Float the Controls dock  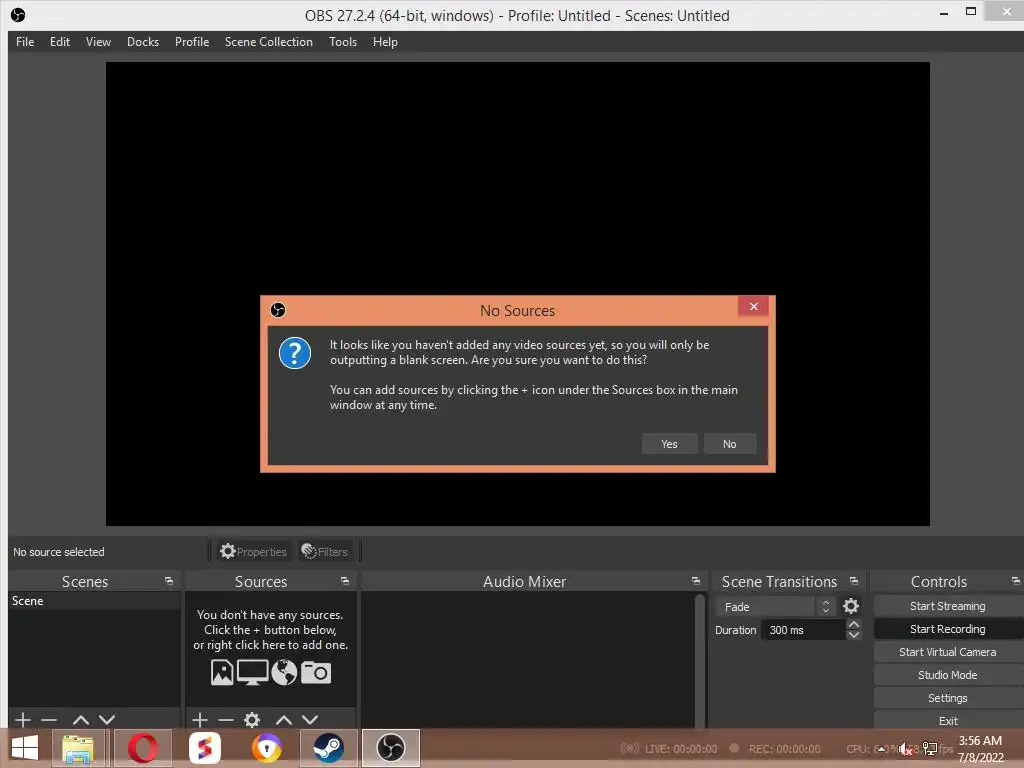[x=1016, y=581]
